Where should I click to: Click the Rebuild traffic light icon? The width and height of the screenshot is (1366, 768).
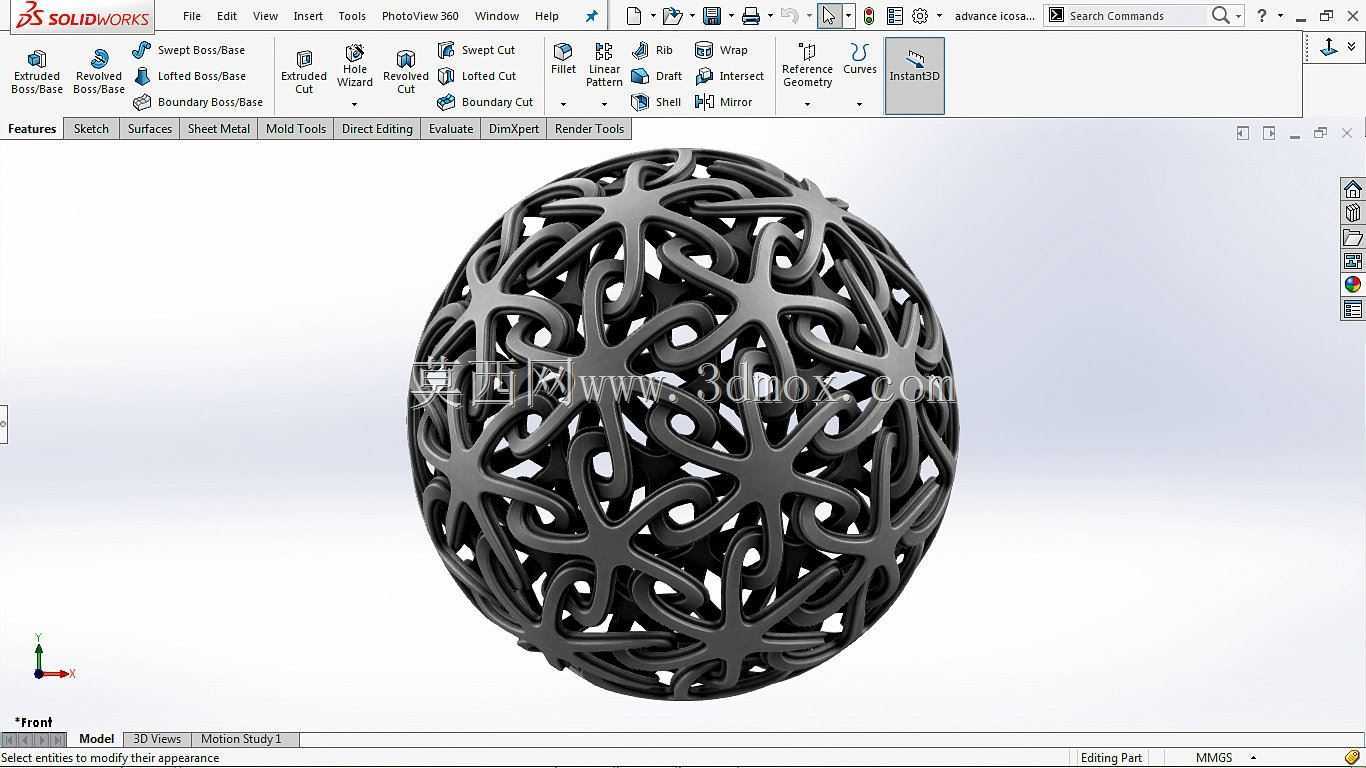coord(869,15)
